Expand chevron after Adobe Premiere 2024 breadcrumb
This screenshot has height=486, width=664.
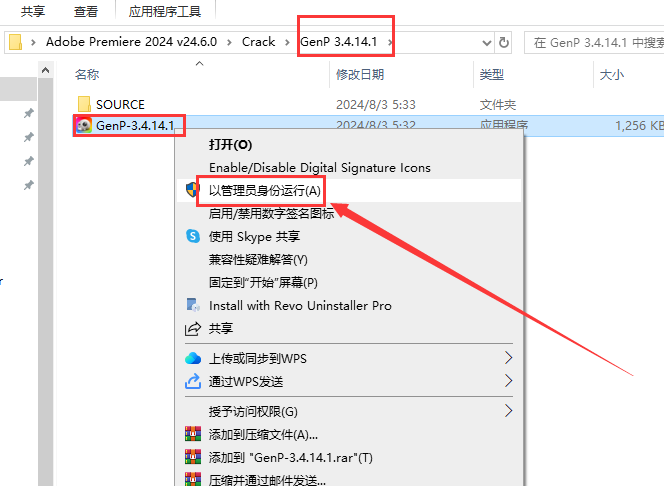229,42
